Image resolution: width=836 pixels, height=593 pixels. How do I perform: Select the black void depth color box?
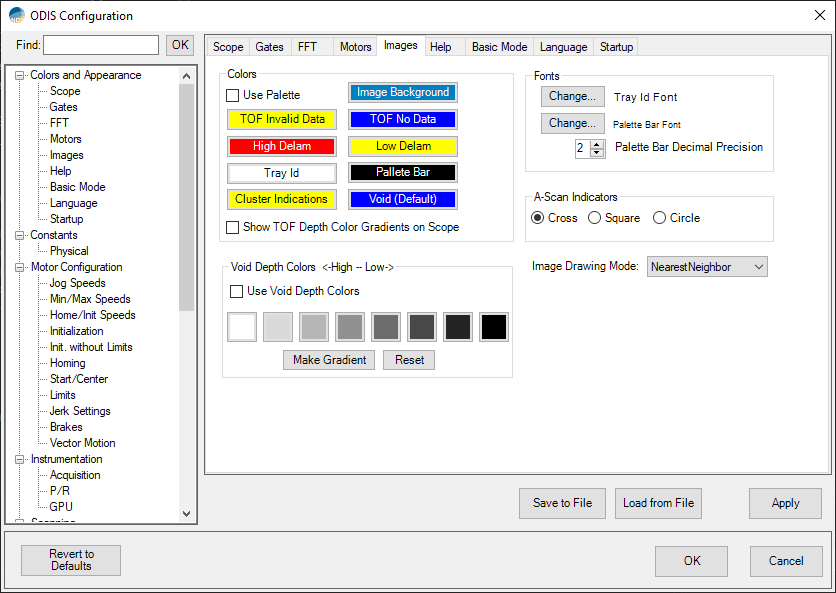coord(494,327)
